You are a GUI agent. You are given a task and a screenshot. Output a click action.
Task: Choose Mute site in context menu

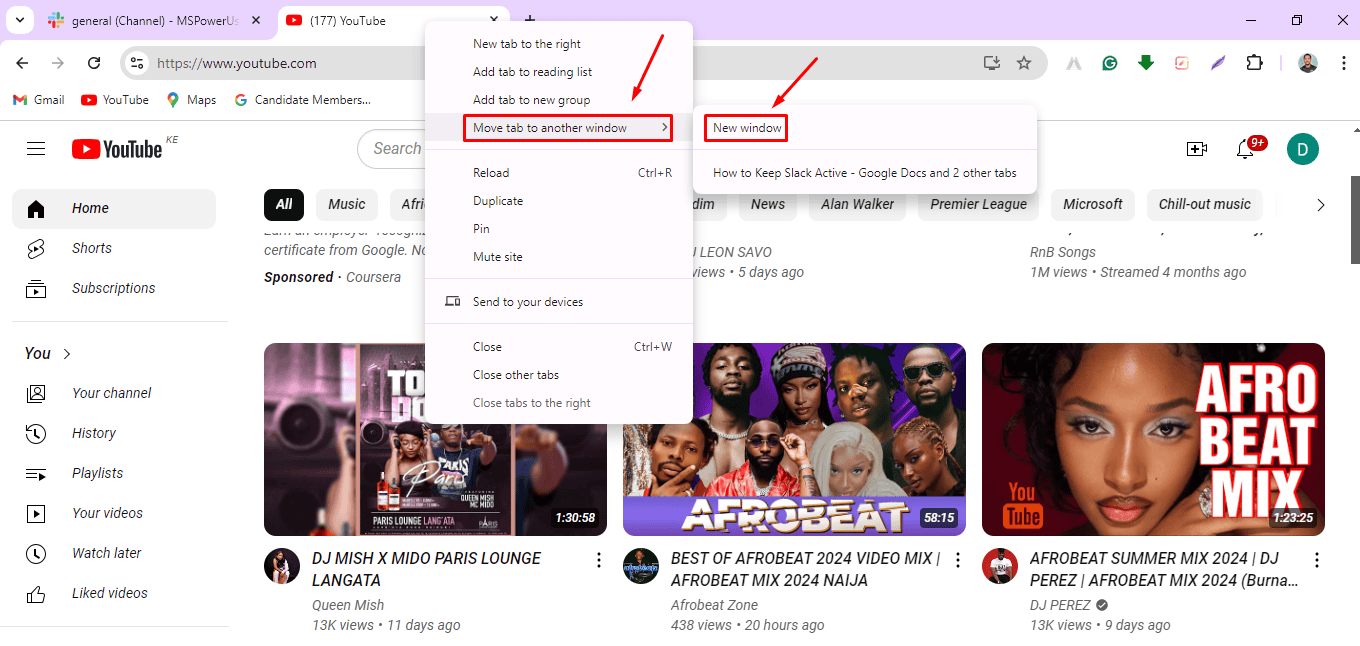[559, 257]
